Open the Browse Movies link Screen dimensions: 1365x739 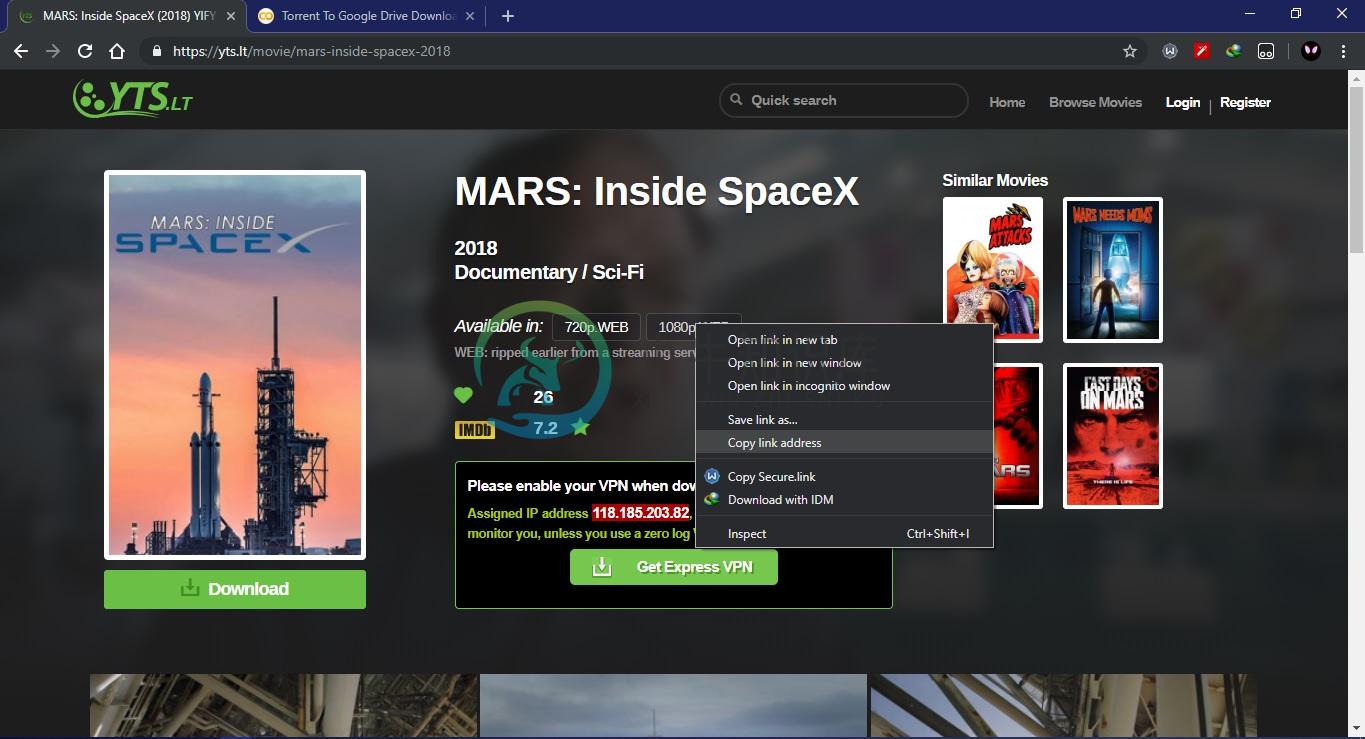(1095, 102)
